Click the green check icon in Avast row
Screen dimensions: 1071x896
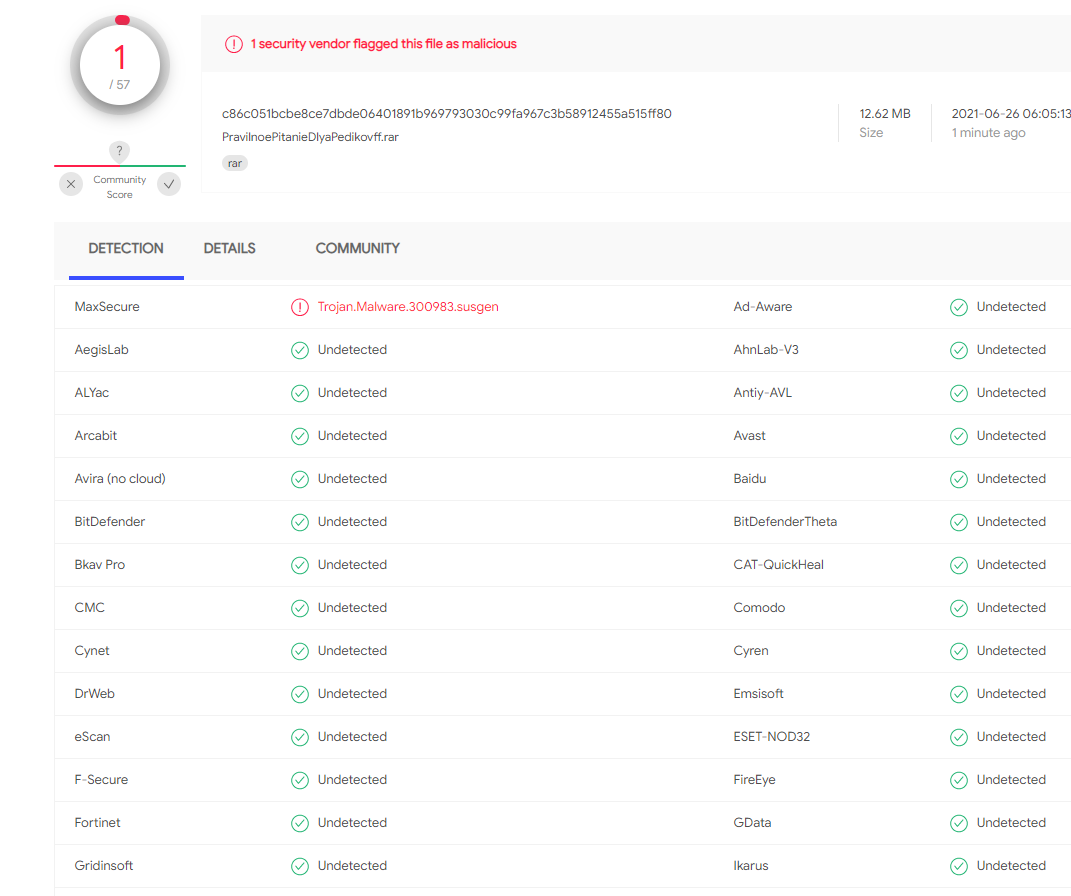click(x=959, y=436)
